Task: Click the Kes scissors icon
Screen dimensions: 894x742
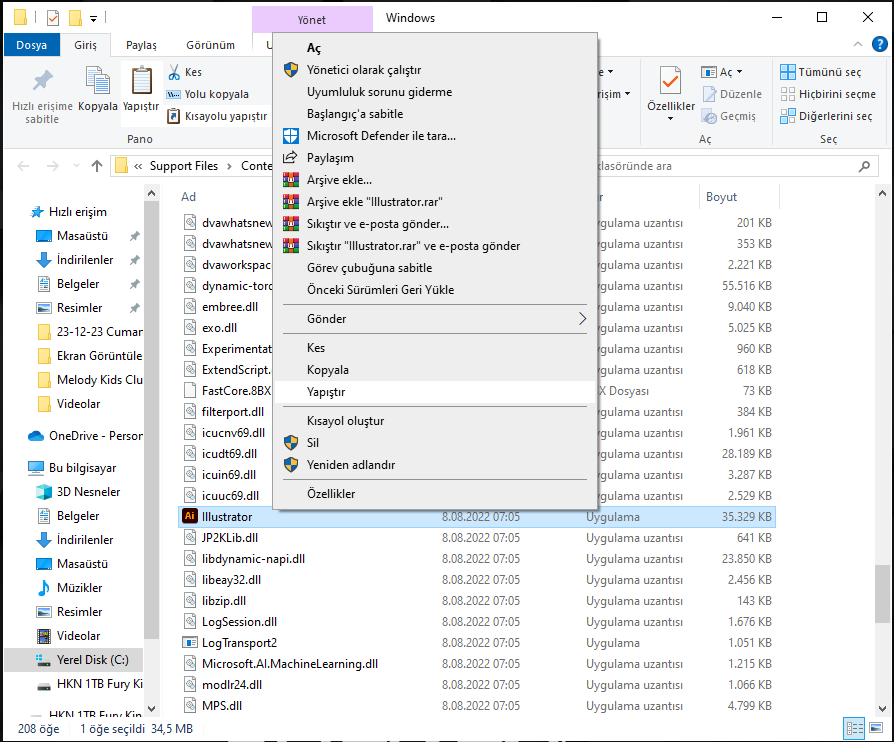Action: pos(174,72)
